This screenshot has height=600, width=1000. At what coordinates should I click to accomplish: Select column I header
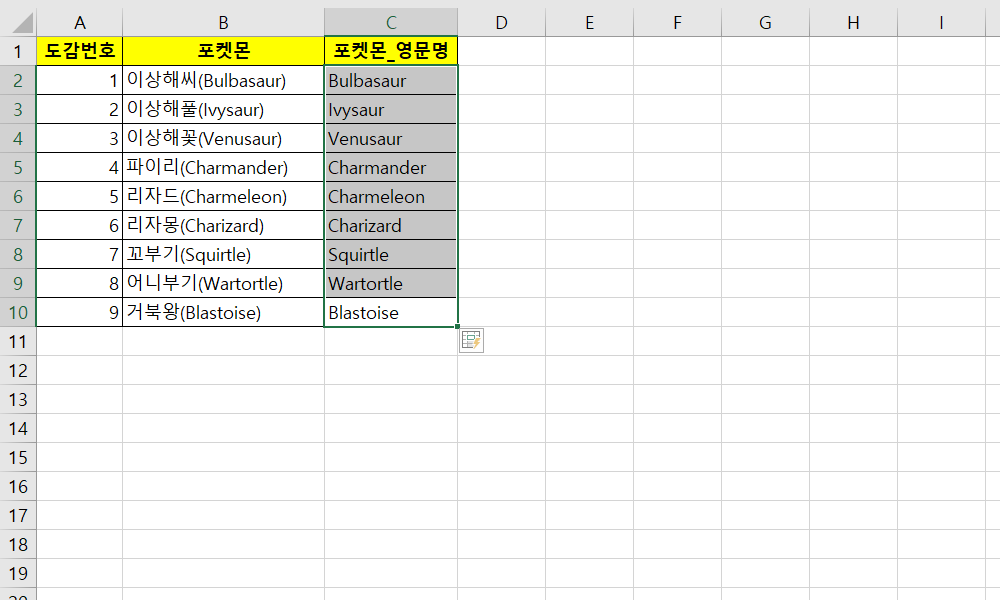pyautogui.click(x=941, y=23)
